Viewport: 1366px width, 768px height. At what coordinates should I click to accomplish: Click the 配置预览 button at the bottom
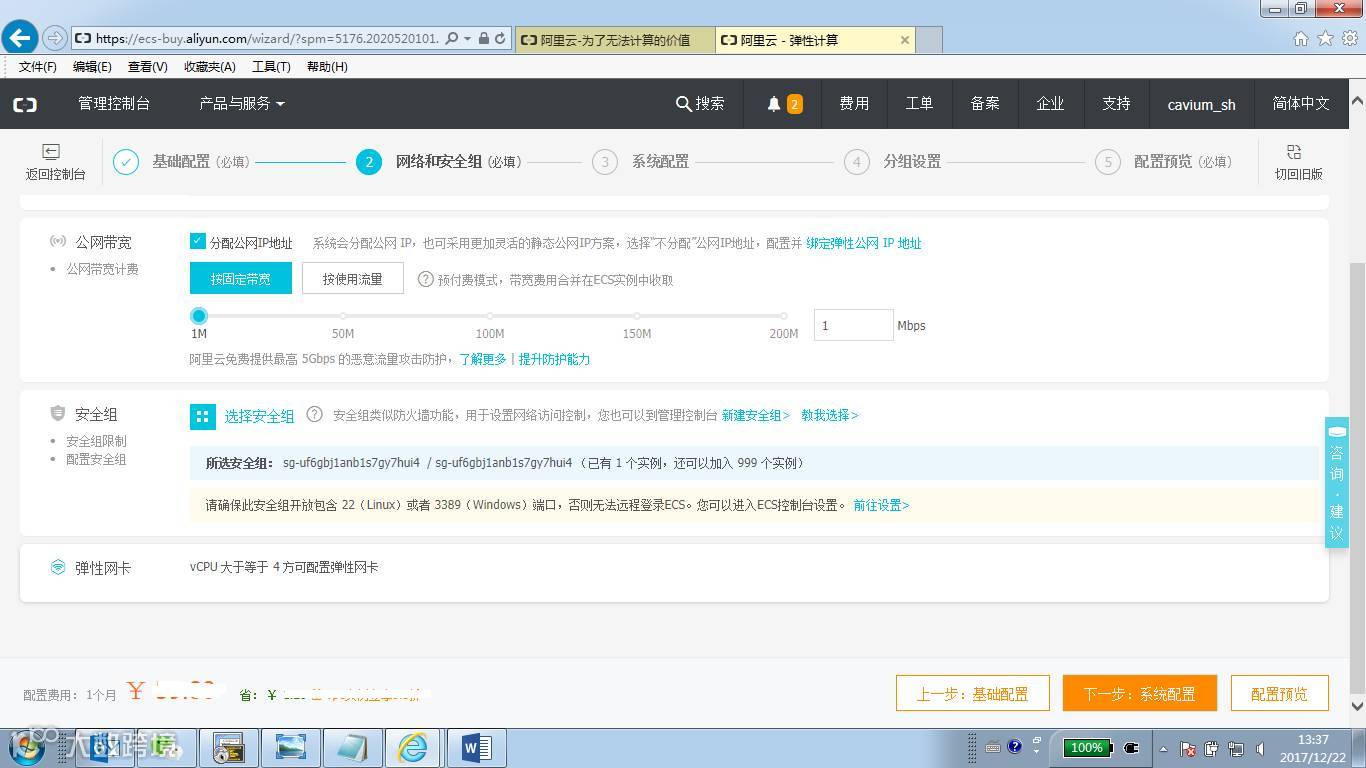[1279, 693]
